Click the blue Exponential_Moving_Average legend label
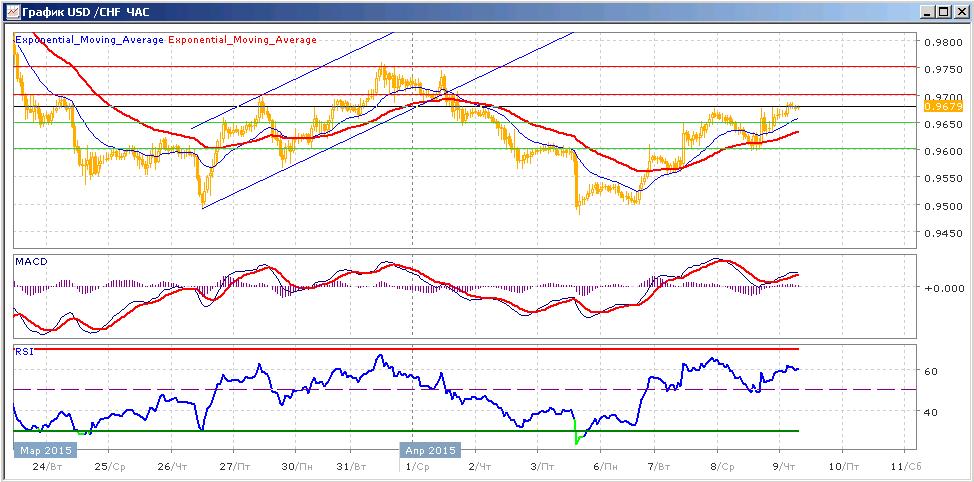974x482 pixels. (x=89, y=40)
